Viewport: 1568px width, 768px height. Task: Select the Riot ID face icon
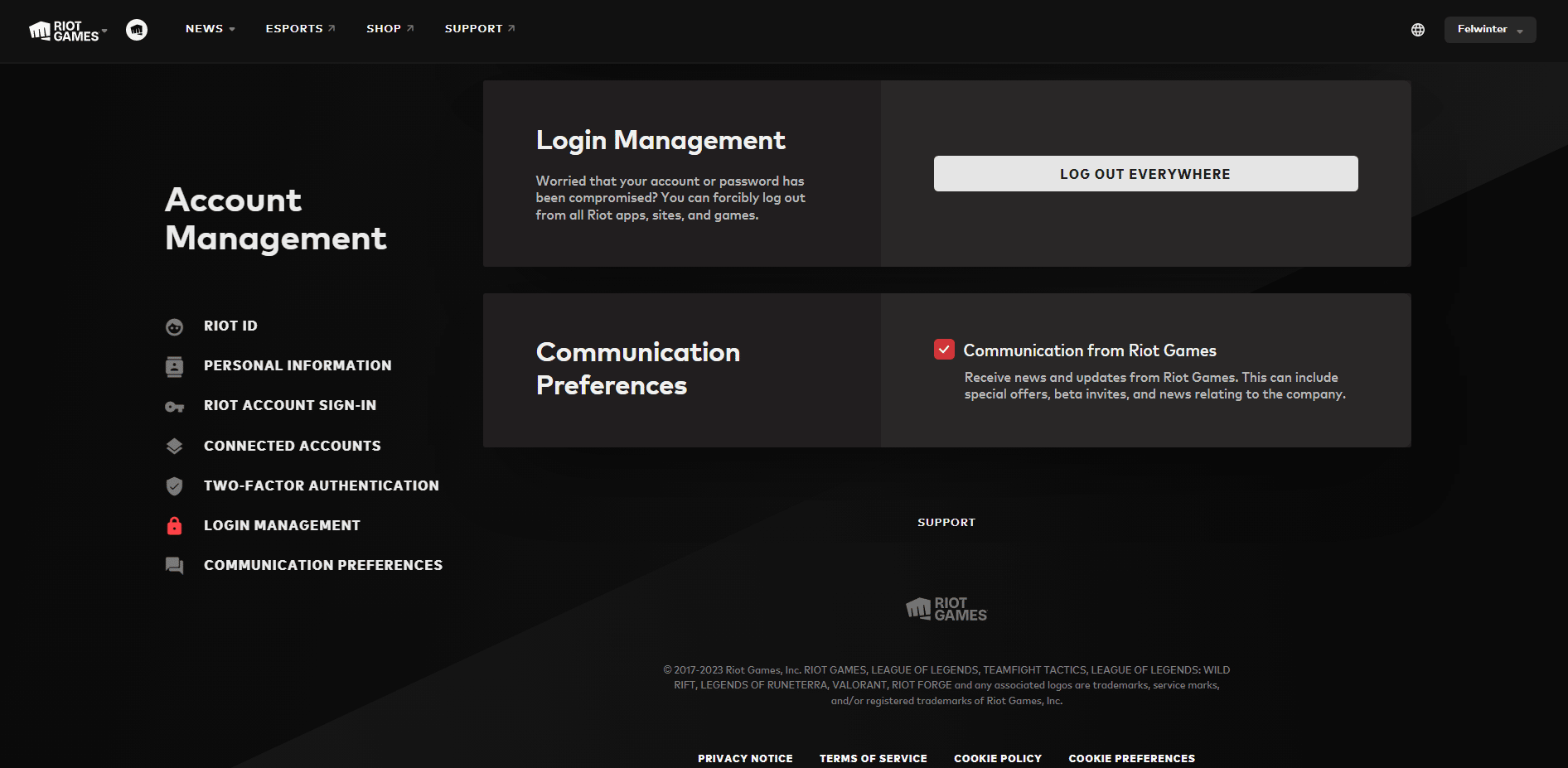pos(174,326)
